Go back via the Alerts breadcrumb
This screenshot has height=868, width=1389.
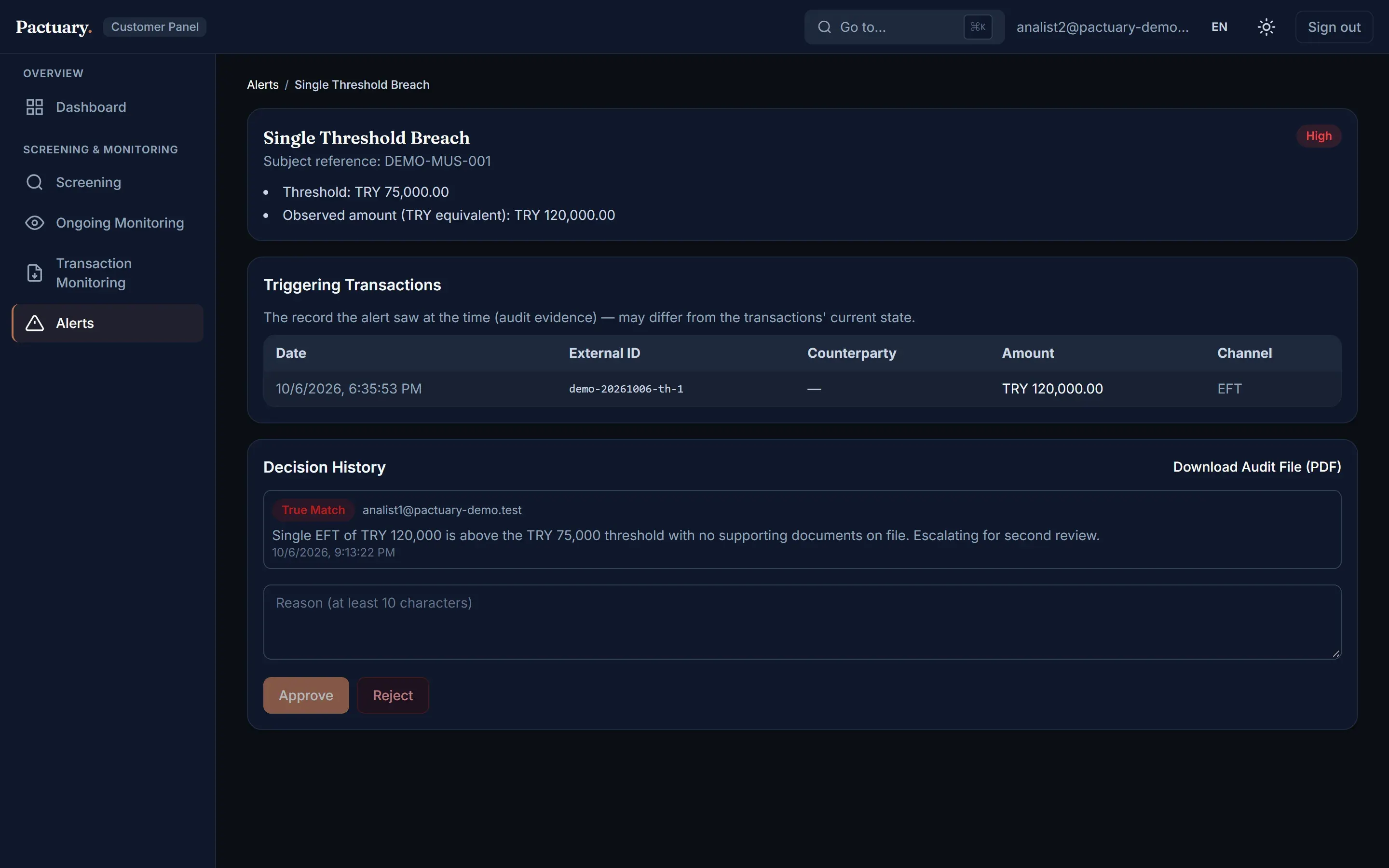(x=263, y=85)
